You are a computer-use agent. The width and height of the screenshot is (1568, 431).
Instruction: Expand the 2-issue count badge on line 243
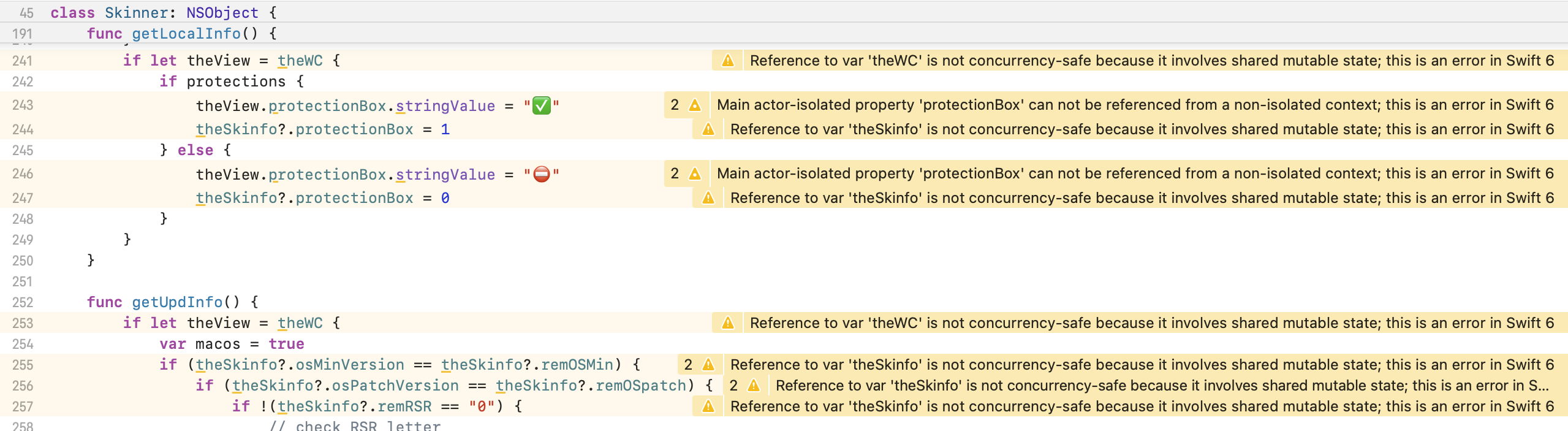click(675, 105)
